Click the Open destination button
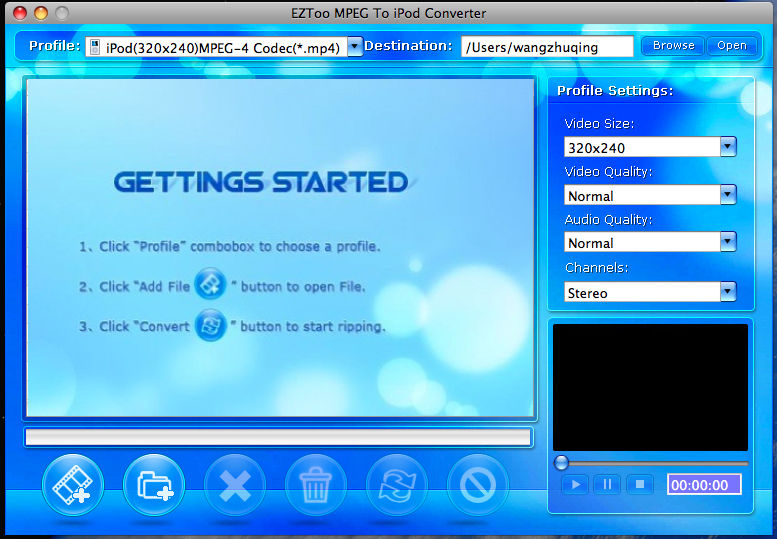 (x=731, y=46)
